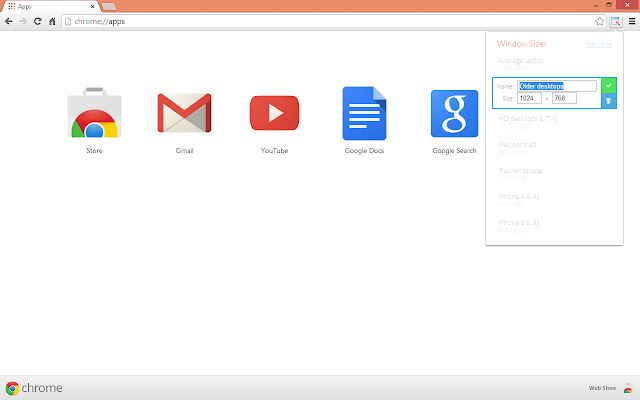Go back to the previous page
The height and width of the screenshot is (400, 640).
pos(9,21)
